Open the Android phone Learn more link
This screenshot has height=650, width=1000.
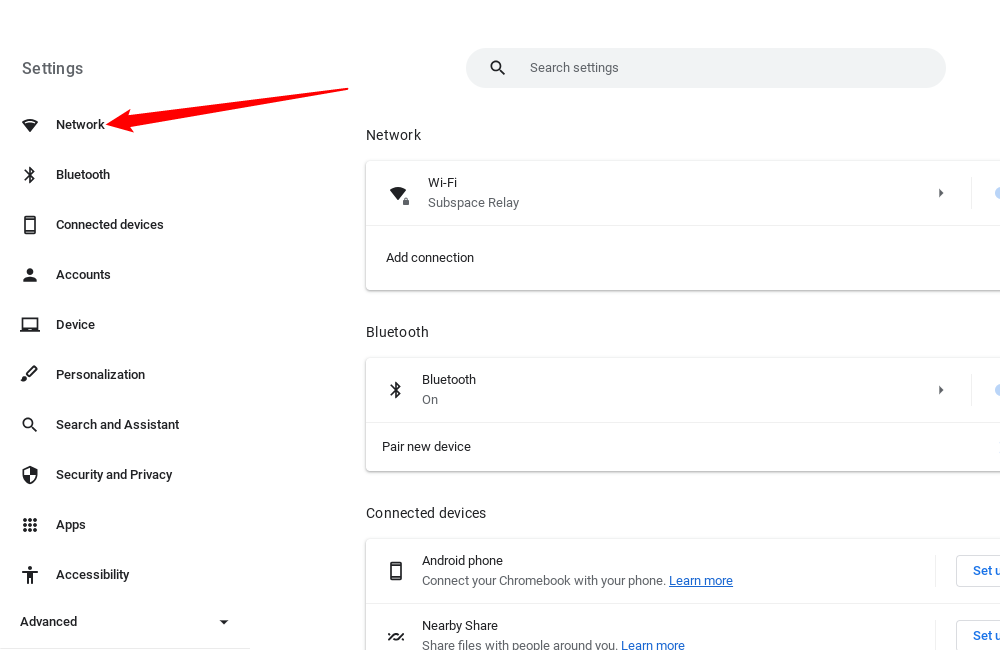pyautogui.click(x=700, y=580)
